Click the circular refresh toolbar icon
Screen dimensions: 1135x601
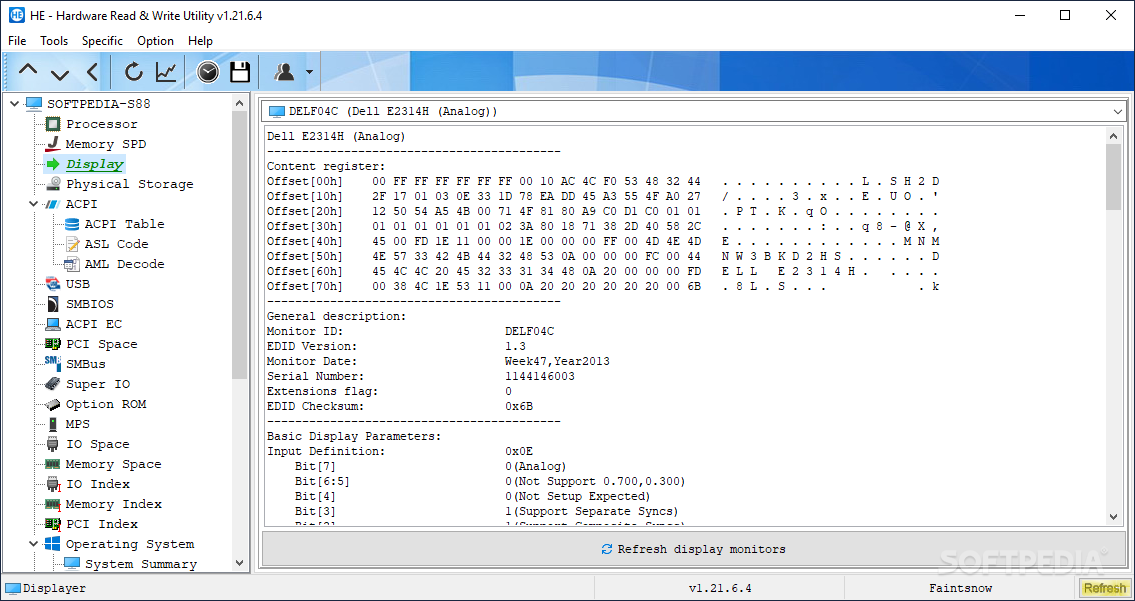coord(134,72)
